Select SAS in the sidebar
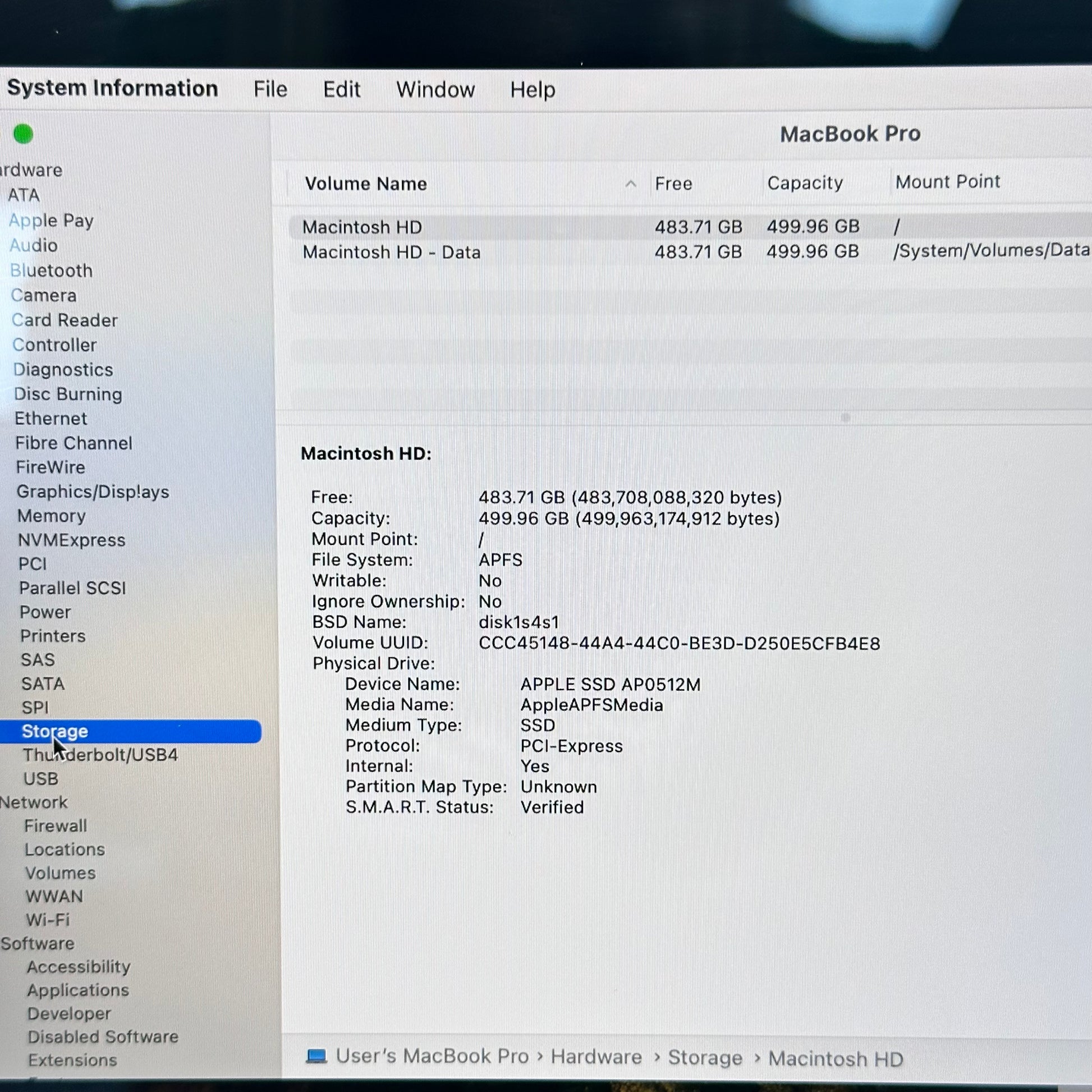The width and height of the screenshot is (1092, 1092). (x=38, y=659)
